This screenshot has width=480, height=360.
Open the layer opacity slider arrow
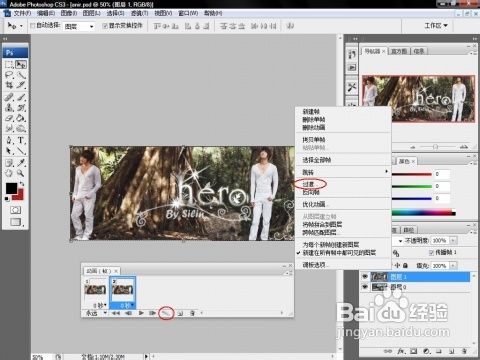[453, 240]
